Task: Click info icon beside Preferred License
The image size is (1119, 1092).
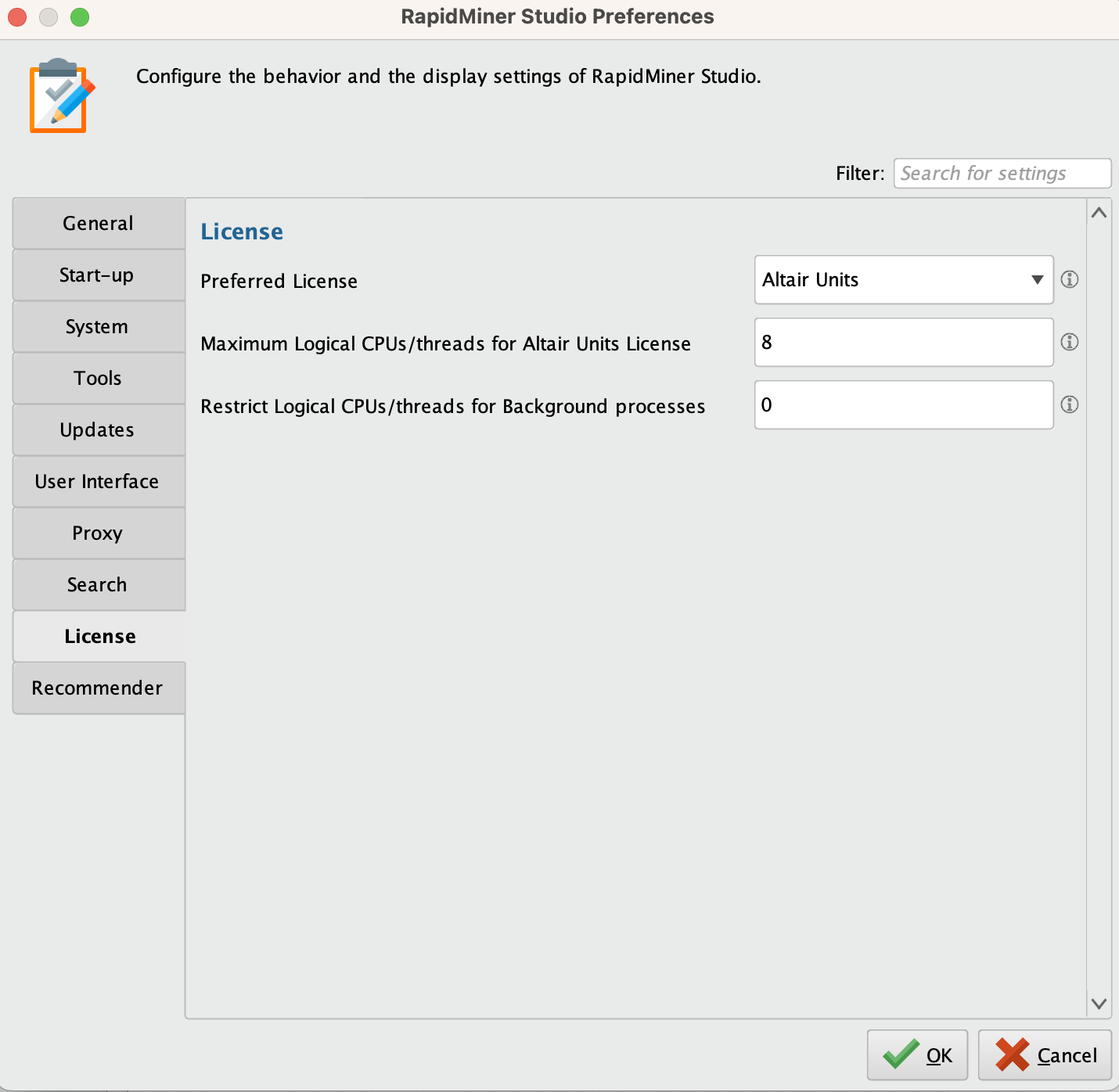Action: point(1069,279)
